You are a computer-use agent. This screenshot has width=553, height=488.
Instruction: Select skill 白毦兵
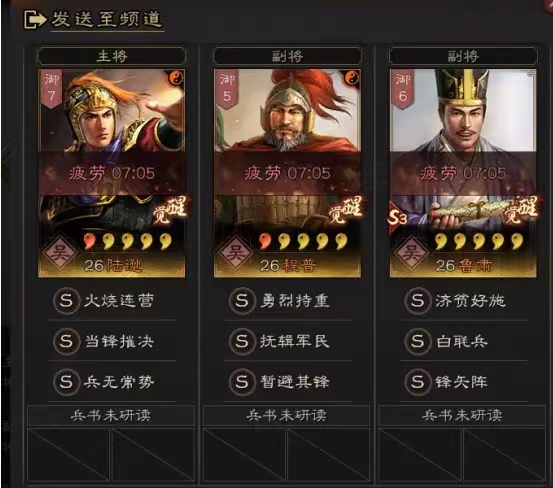tap(464, 341)
